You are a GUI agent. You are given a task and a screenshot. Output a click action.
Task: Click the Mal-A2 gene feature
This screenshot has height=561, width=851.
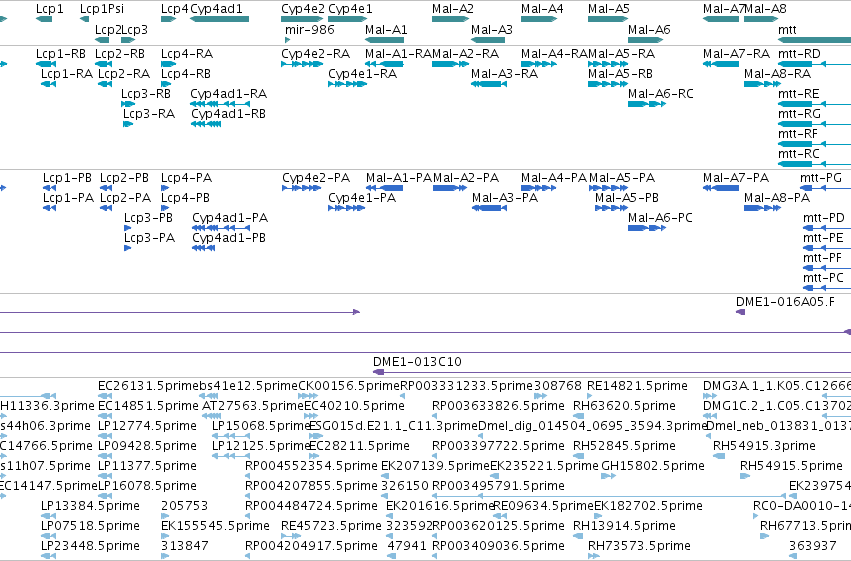pos(450,19)
